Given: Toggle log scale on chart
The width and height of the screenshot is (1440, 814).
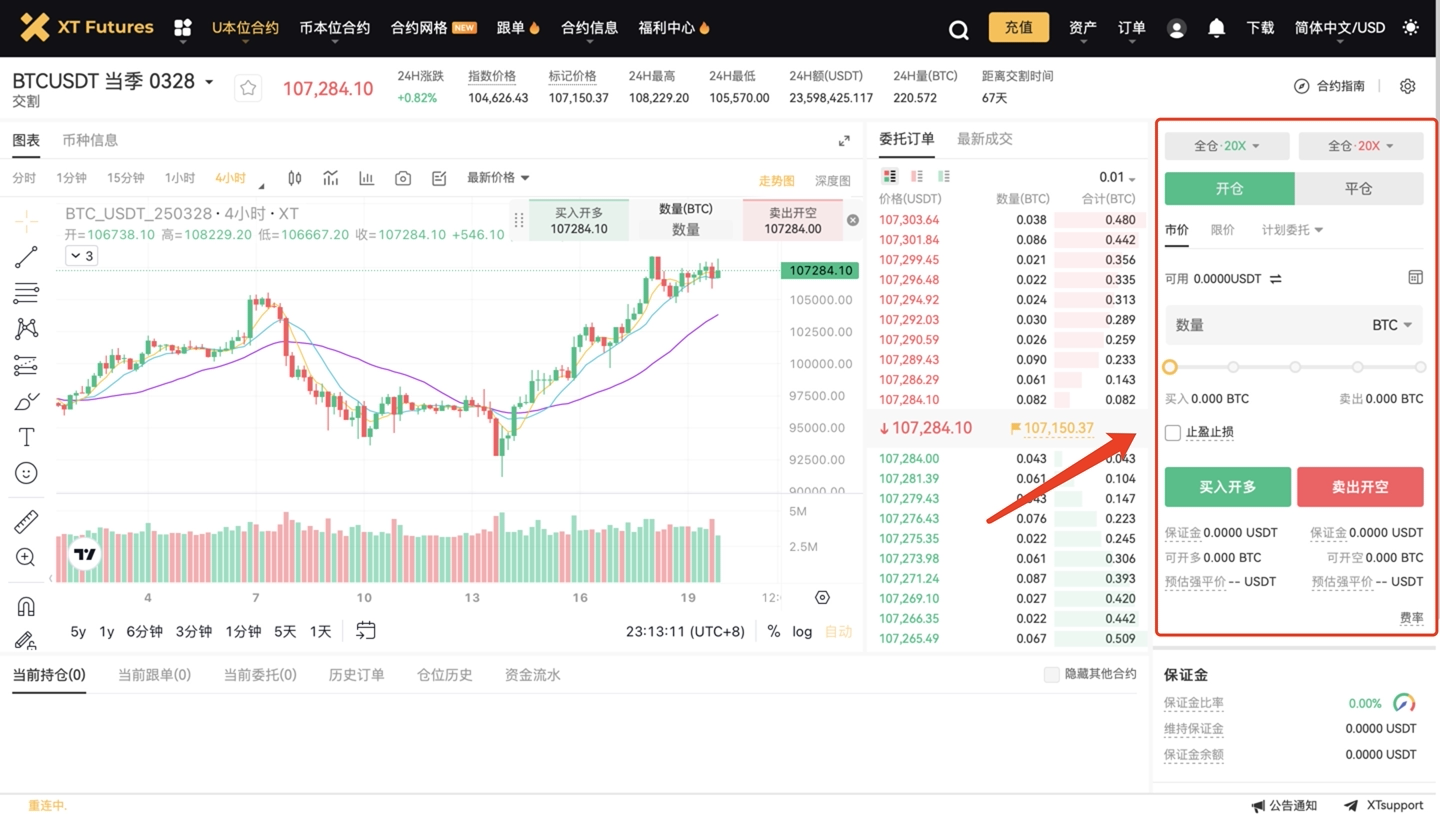Looking at the screenshot, I should pyautogui.click(x=802, y=631).
